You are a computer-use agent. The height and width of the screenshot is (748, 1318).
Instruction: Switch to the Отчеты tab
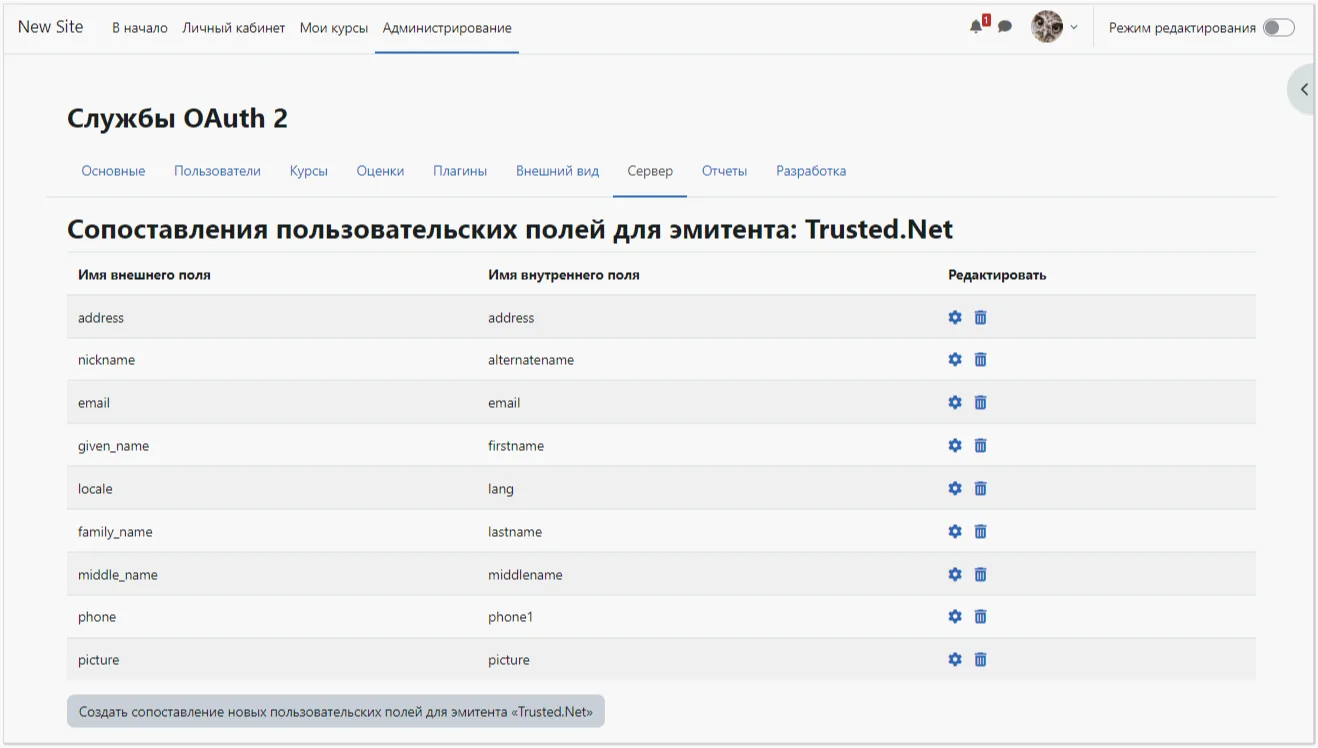(x=724, y=170)
